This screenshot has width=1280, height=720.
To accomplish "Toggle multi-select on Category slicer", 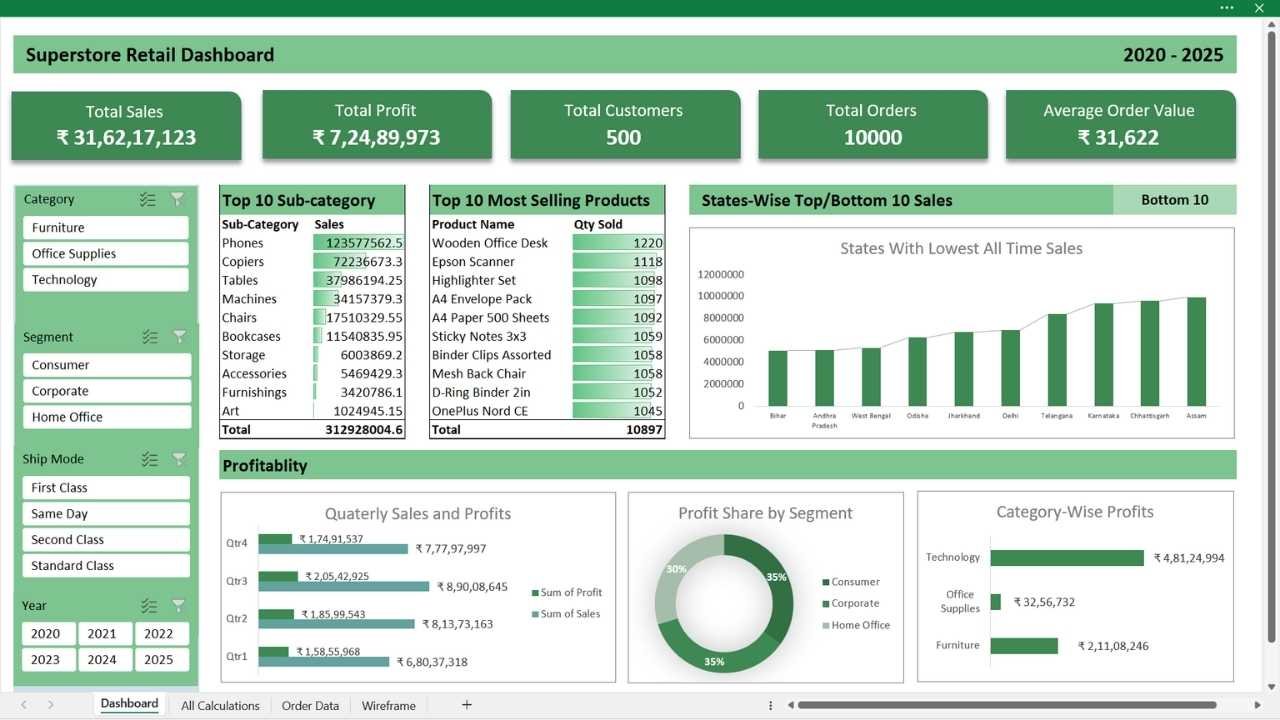I will coord(148,200).
